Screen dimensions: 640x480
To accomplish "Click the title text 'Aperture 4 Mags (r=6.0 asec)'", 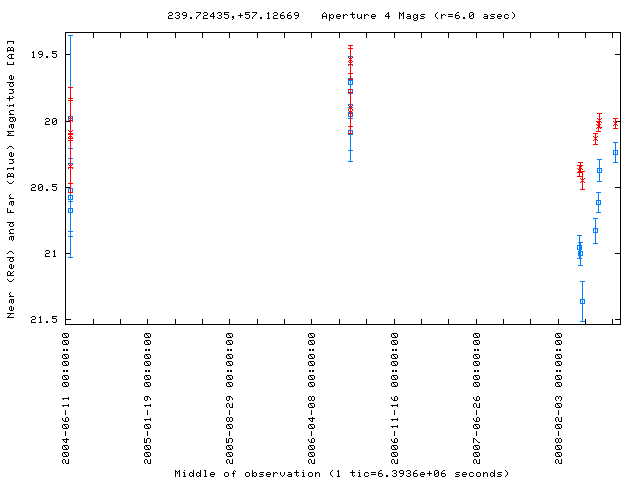I will [419, 16].
